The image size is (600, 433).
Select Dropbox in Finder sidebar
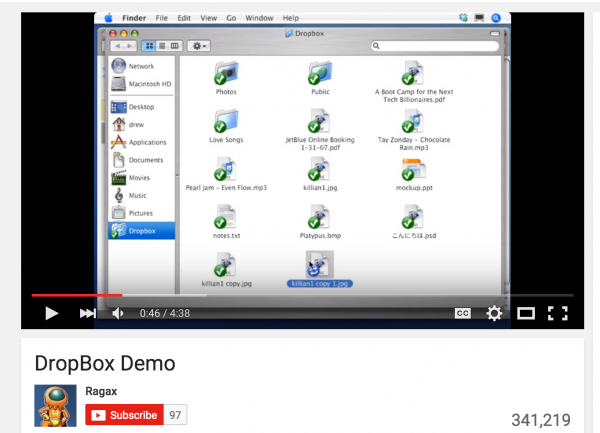[x=142, y=231]
